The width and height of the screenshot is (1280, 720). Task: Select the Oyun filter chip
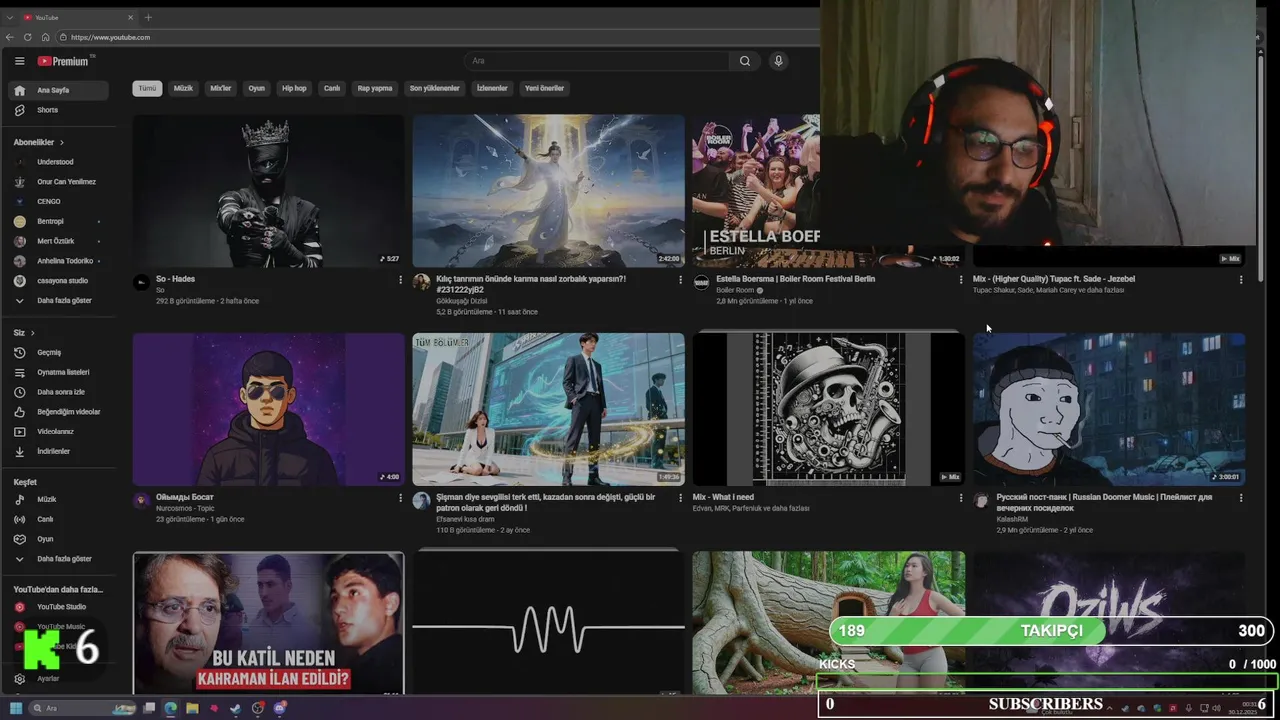tap(257, 88)
